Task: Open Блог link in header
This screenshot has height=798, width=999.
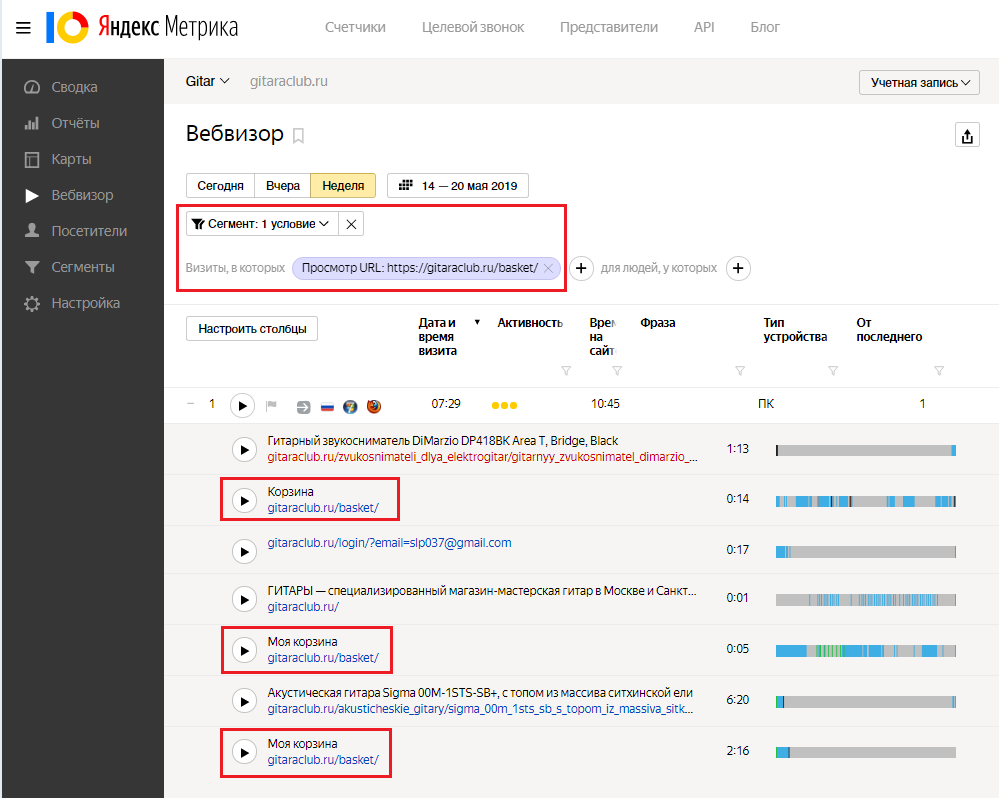Action: [765, 27]
